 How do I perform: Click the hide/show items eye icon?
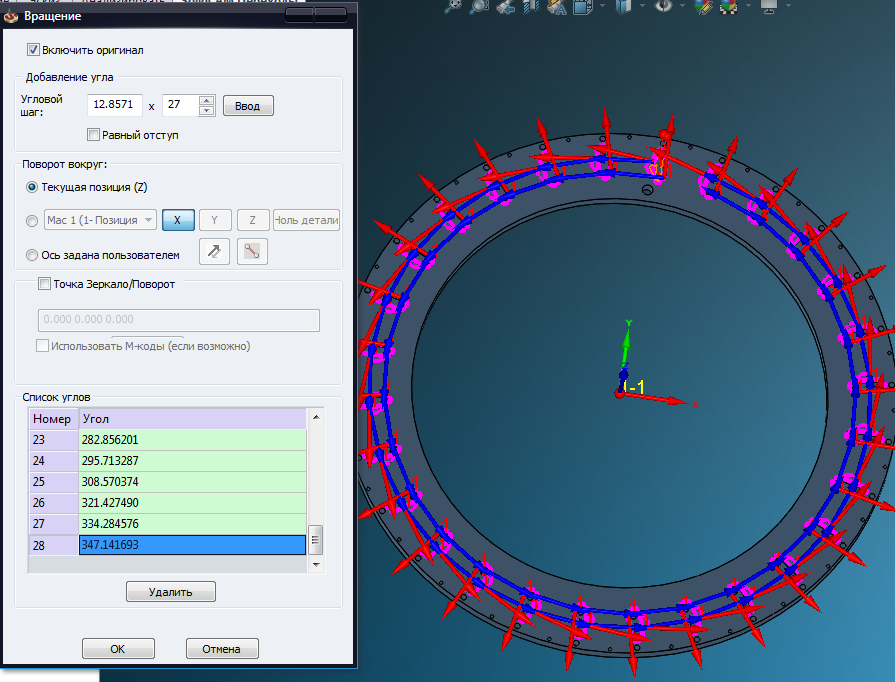click(663, 6)
